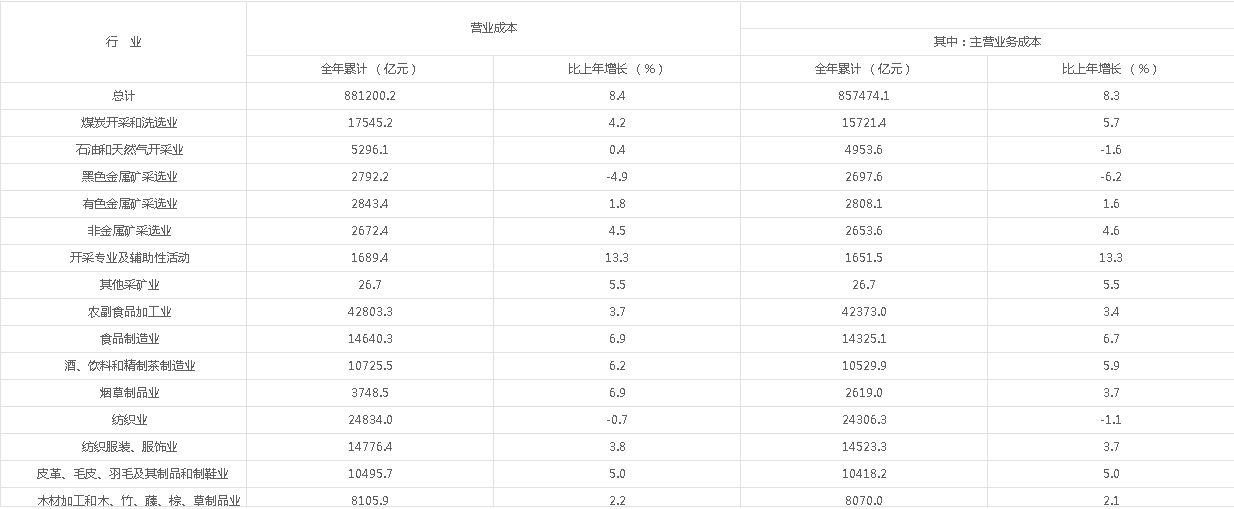Select the 纺织服装、服饰业 row label
The width and height of the screenshot is (1234, 509).
(x=123, y=447)
